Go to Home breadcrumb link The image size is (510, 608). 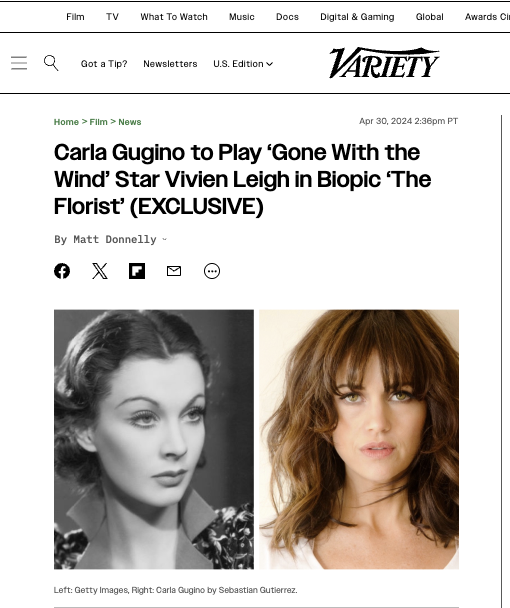(66, 122)
